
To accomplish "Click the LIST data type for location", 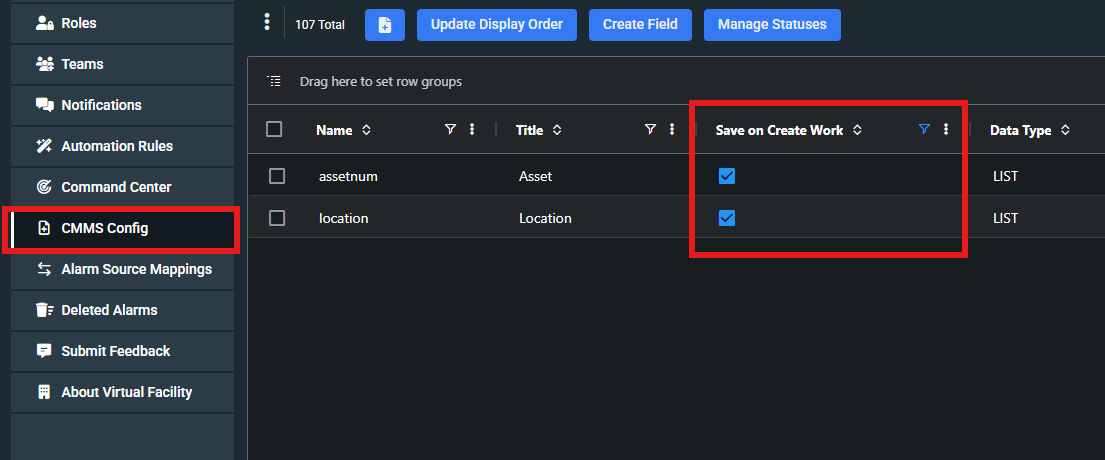I will [1005, 218].
